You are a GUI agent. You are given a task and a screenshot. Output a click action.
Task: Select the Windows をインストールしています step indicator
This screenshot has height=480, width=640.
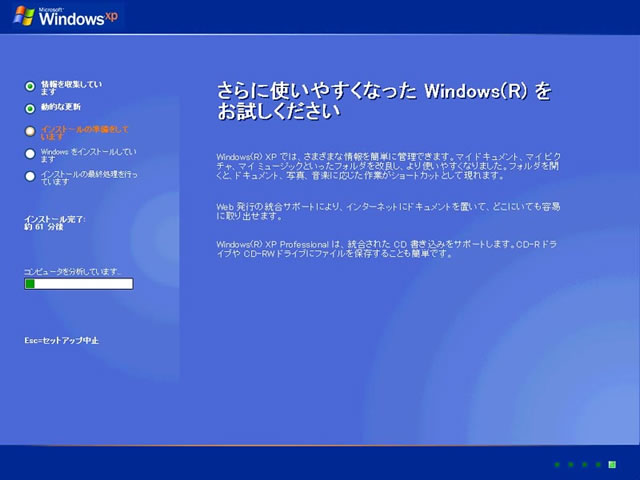[x=30, y=153]
